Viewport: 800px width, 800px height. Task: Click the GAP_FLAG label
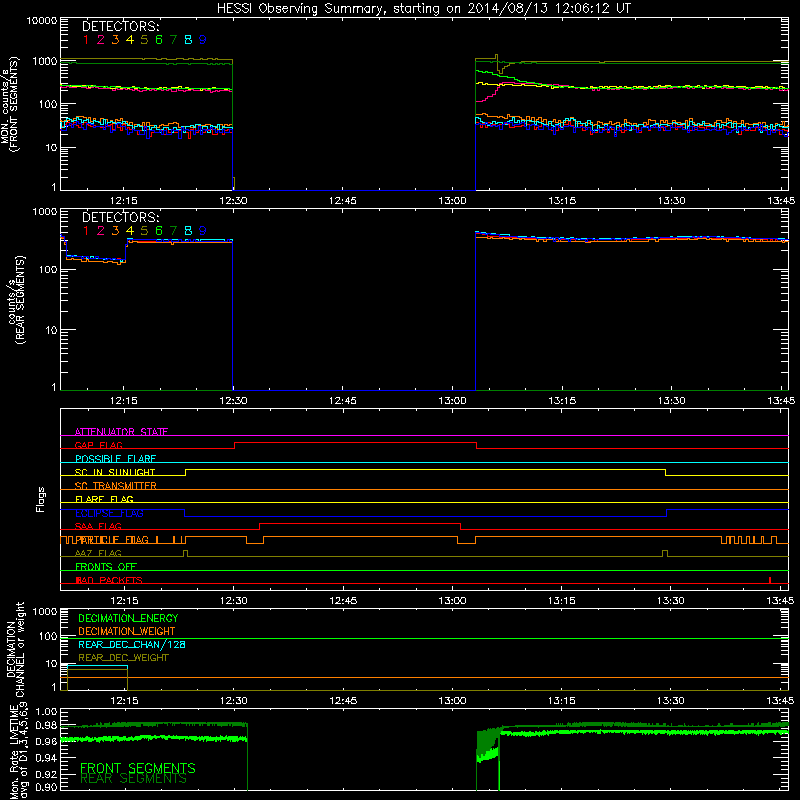pos(98,445)
